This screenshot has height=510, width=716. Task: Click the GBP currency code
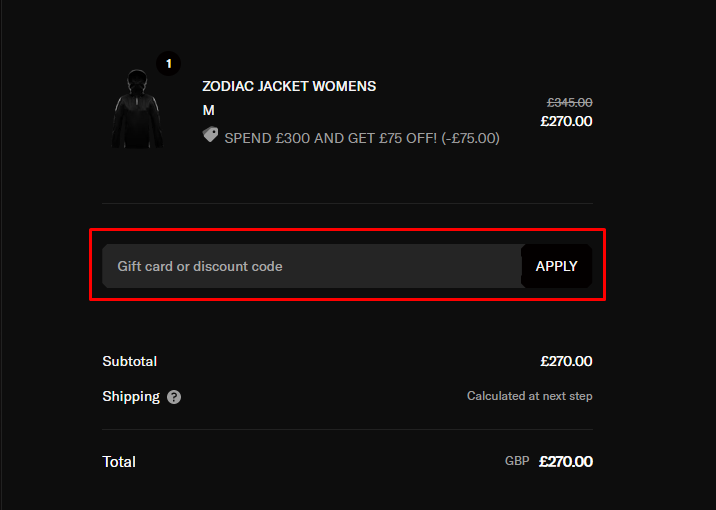(x=517, y=462)
